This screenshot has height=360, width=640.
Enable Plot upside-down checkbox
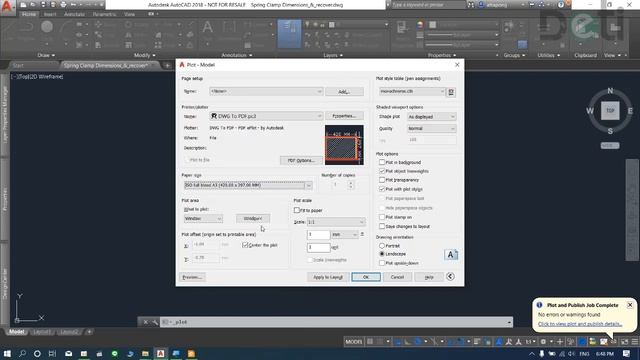click(382, 263)
